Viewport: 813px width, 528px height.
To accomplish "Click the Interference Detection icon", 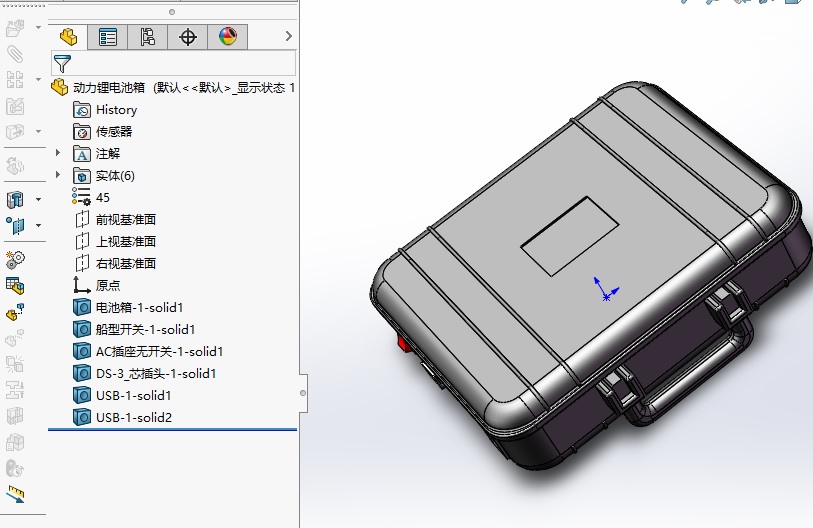I will click(15, 364).
